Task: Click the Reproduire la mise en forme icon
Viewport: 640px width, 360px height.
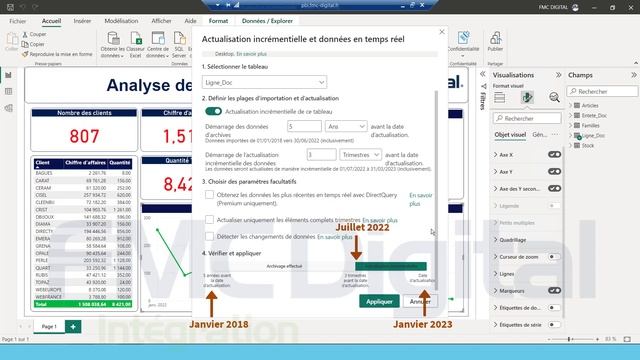Action: coord(25,54)
